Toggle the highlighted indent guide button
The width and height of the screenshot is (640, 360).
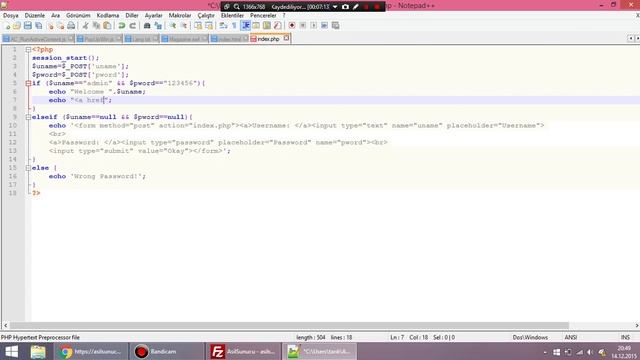[x=246, y=26]
